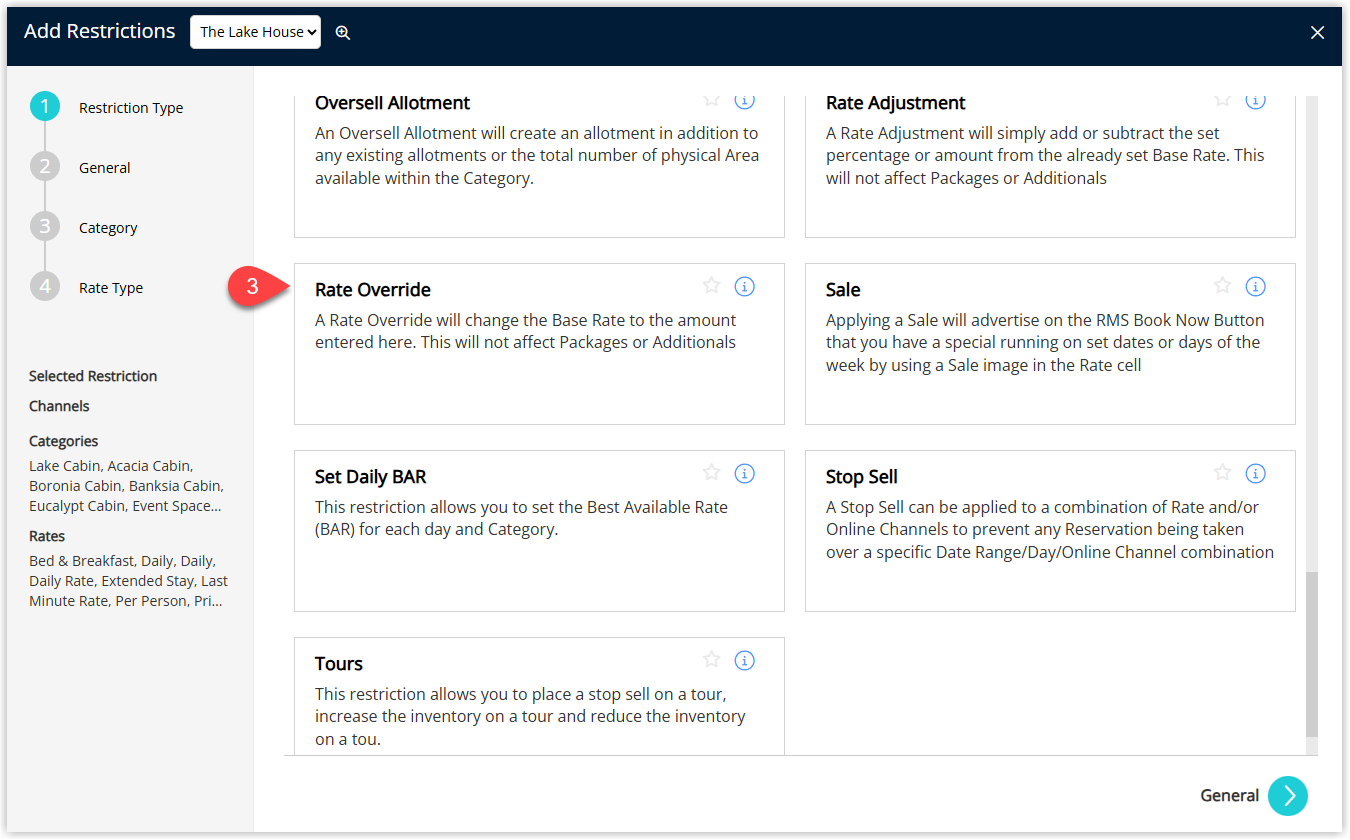Pick the Set Daily BAR card

539,531
